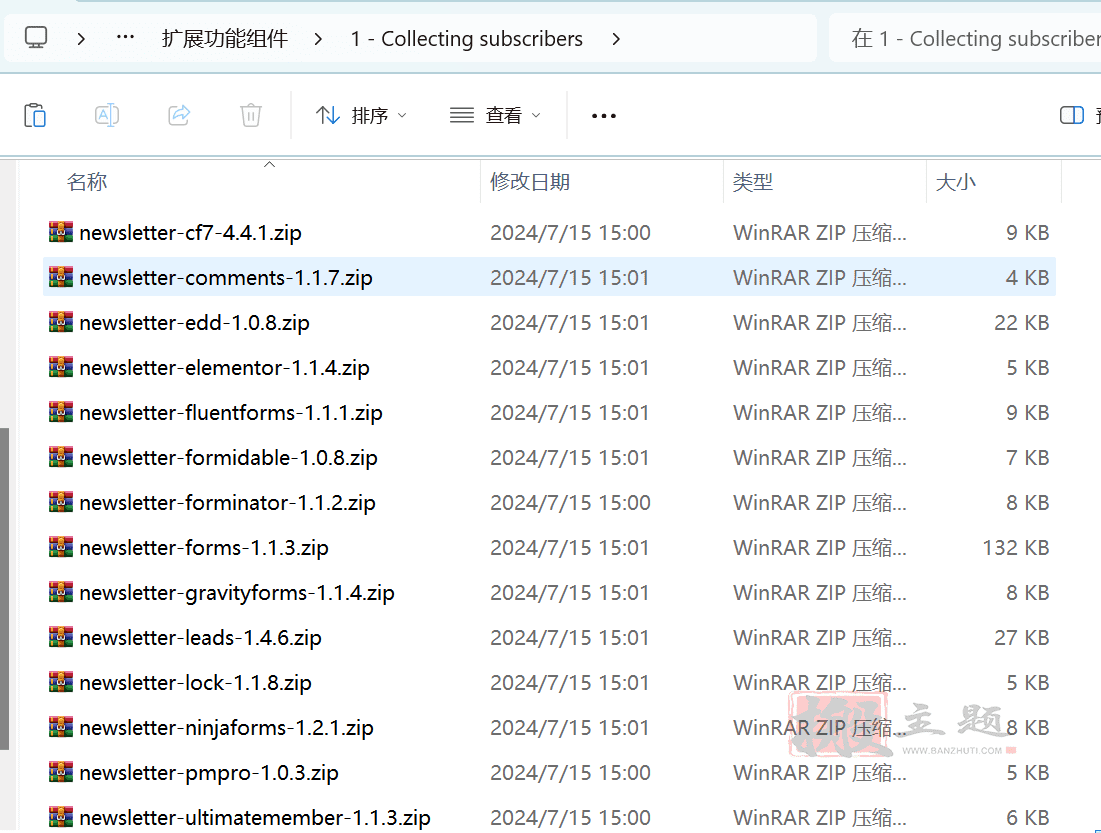Sort by the 类型 column header

(753, 182)
